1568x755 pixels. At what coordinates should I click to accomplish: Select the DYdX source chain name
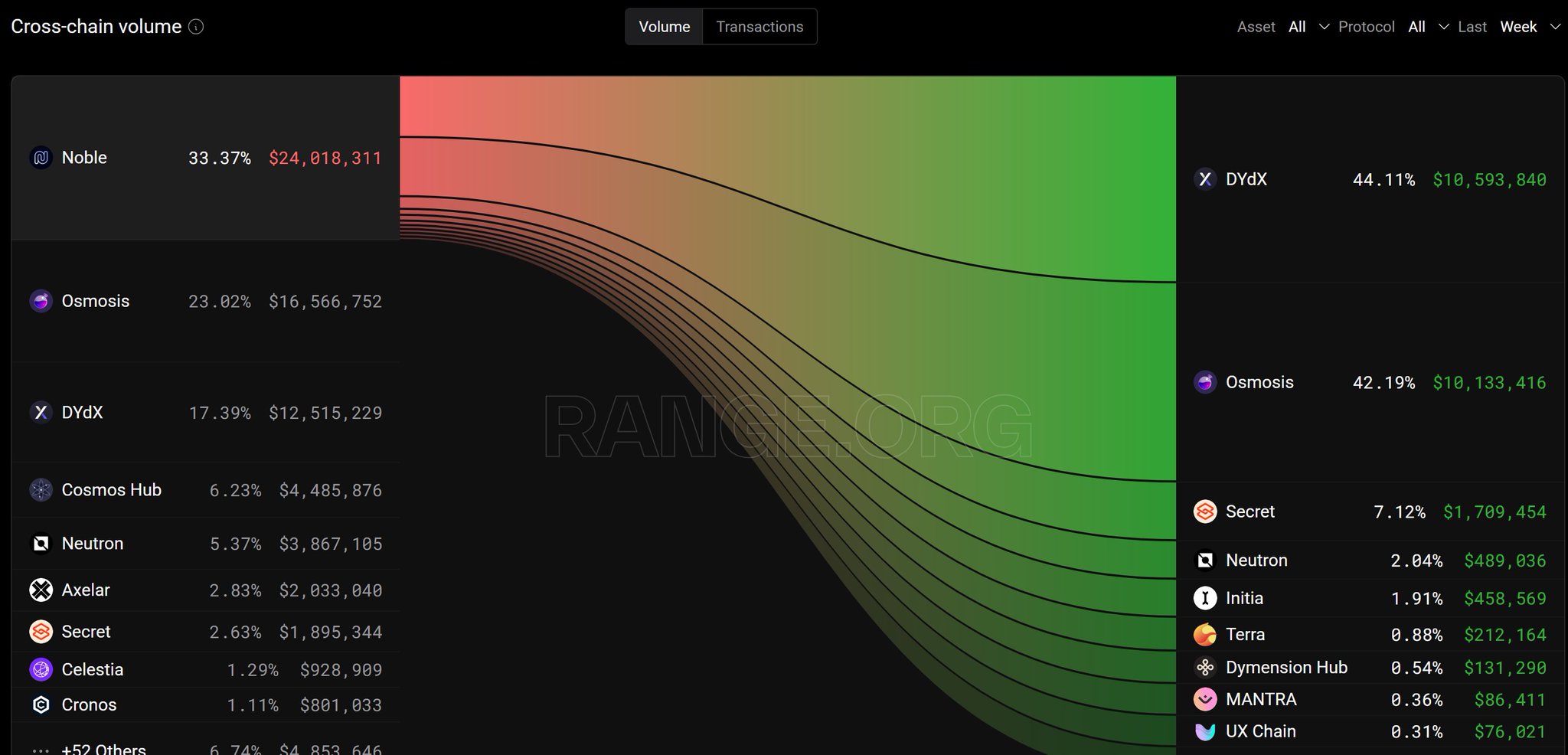click(x=82, y=413)
